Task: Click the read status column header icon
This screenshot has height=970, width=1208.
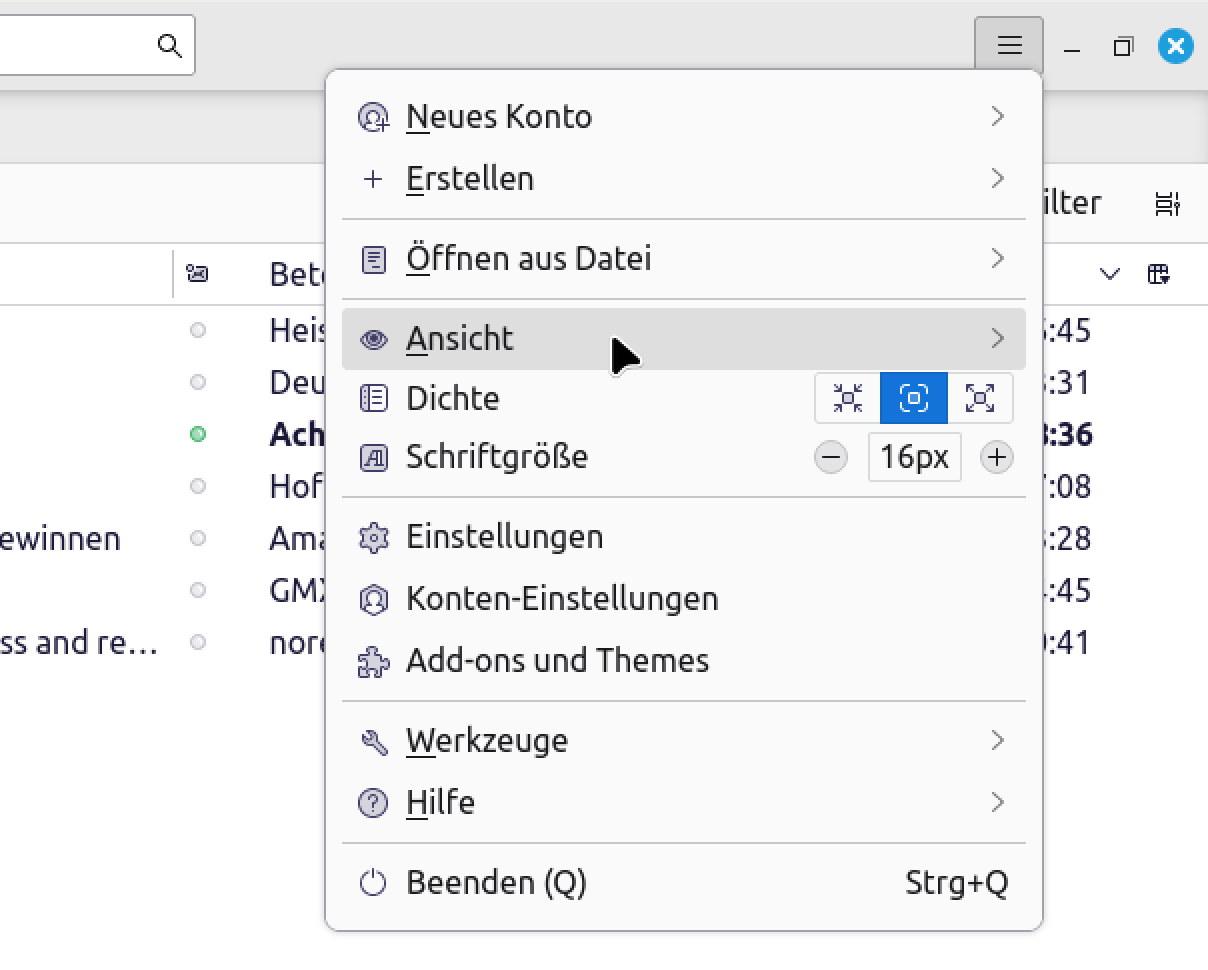Action: [x=198, y=274]
